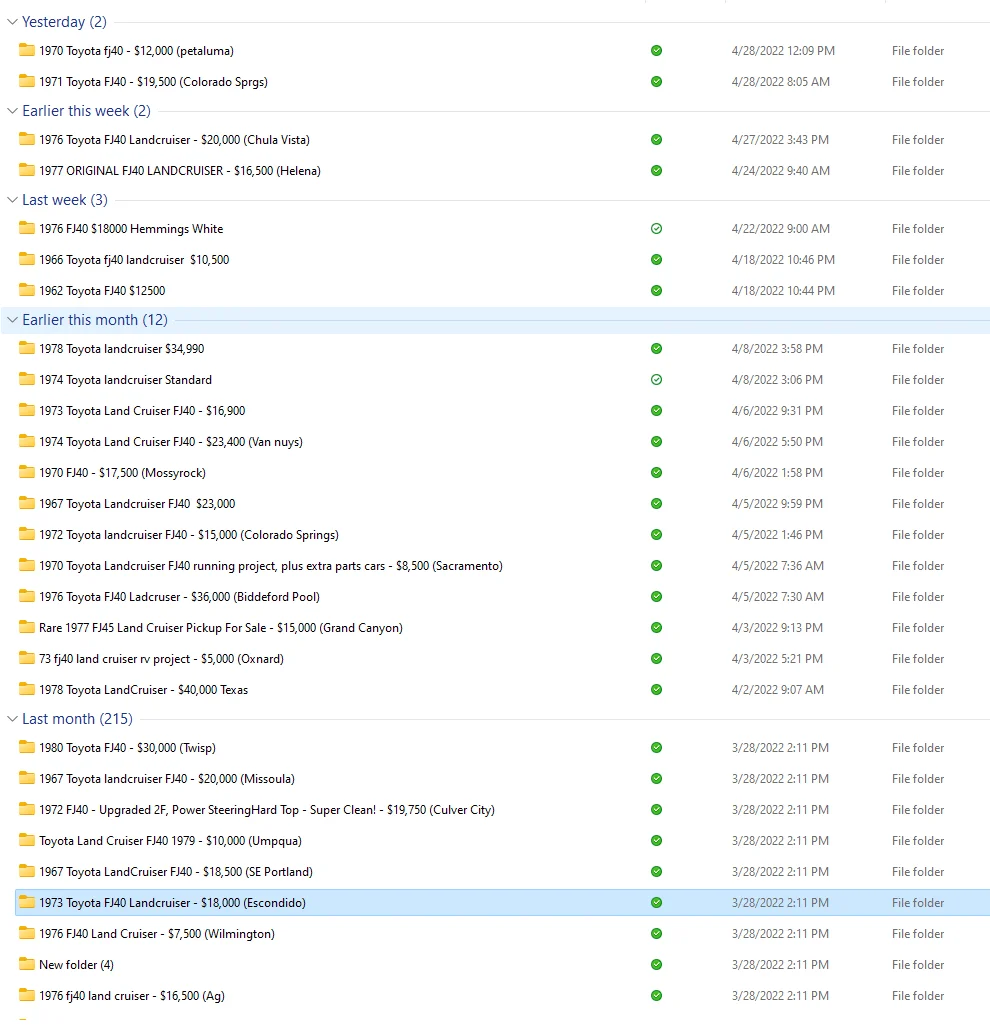The width and height of the screenshot is (990, 1025).
Task: Select 1971 Toyota FJ40 Colorado Sprgs folder
Action: [153, 82]
